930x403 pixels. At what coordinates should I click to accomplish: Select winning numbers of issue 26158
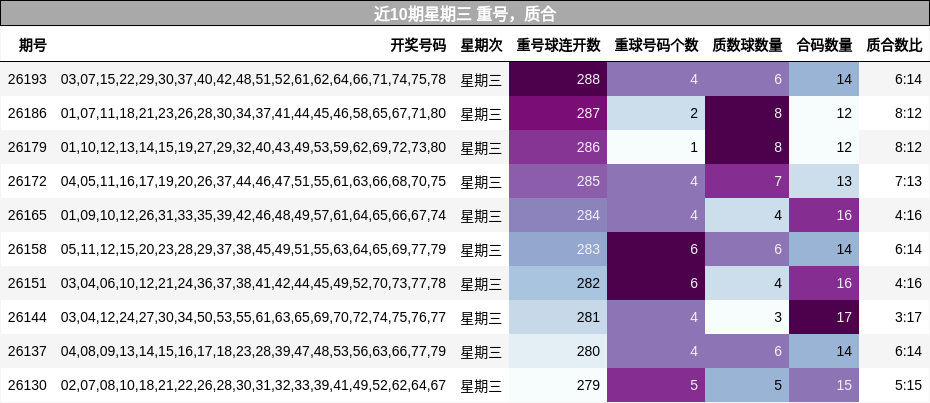(x=253, y=249)
